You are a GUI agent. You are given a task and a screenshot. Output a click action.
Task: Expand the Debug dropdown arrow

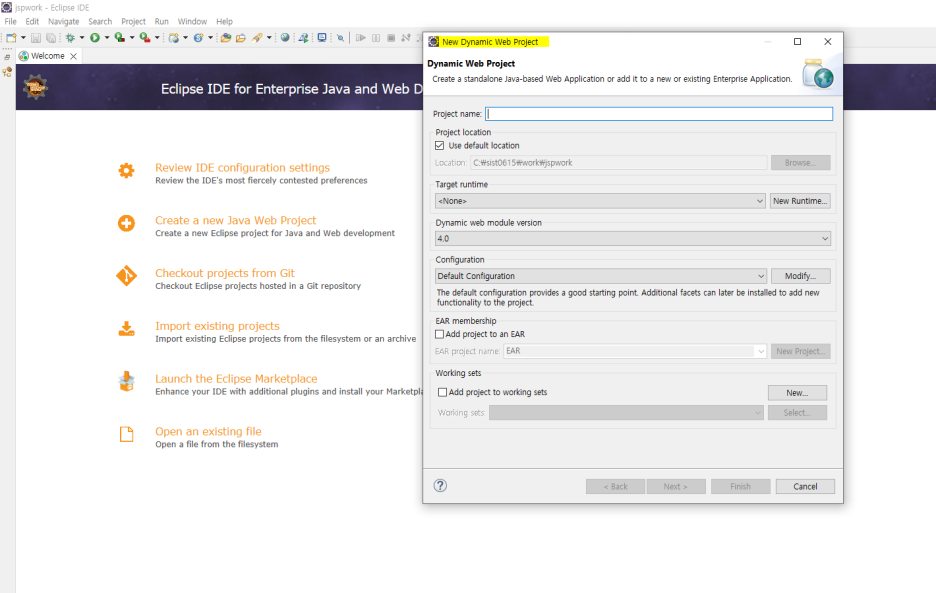tap(82, 38)
